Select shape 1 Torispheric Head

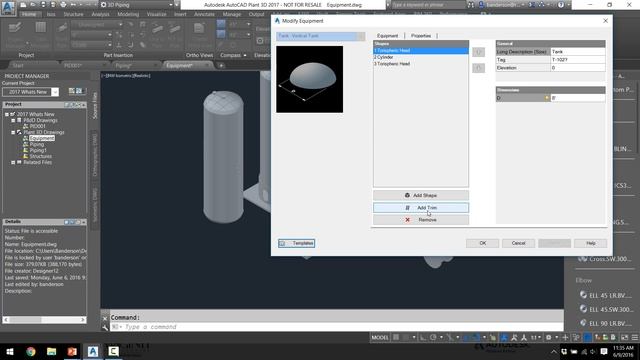pos(421,51)
